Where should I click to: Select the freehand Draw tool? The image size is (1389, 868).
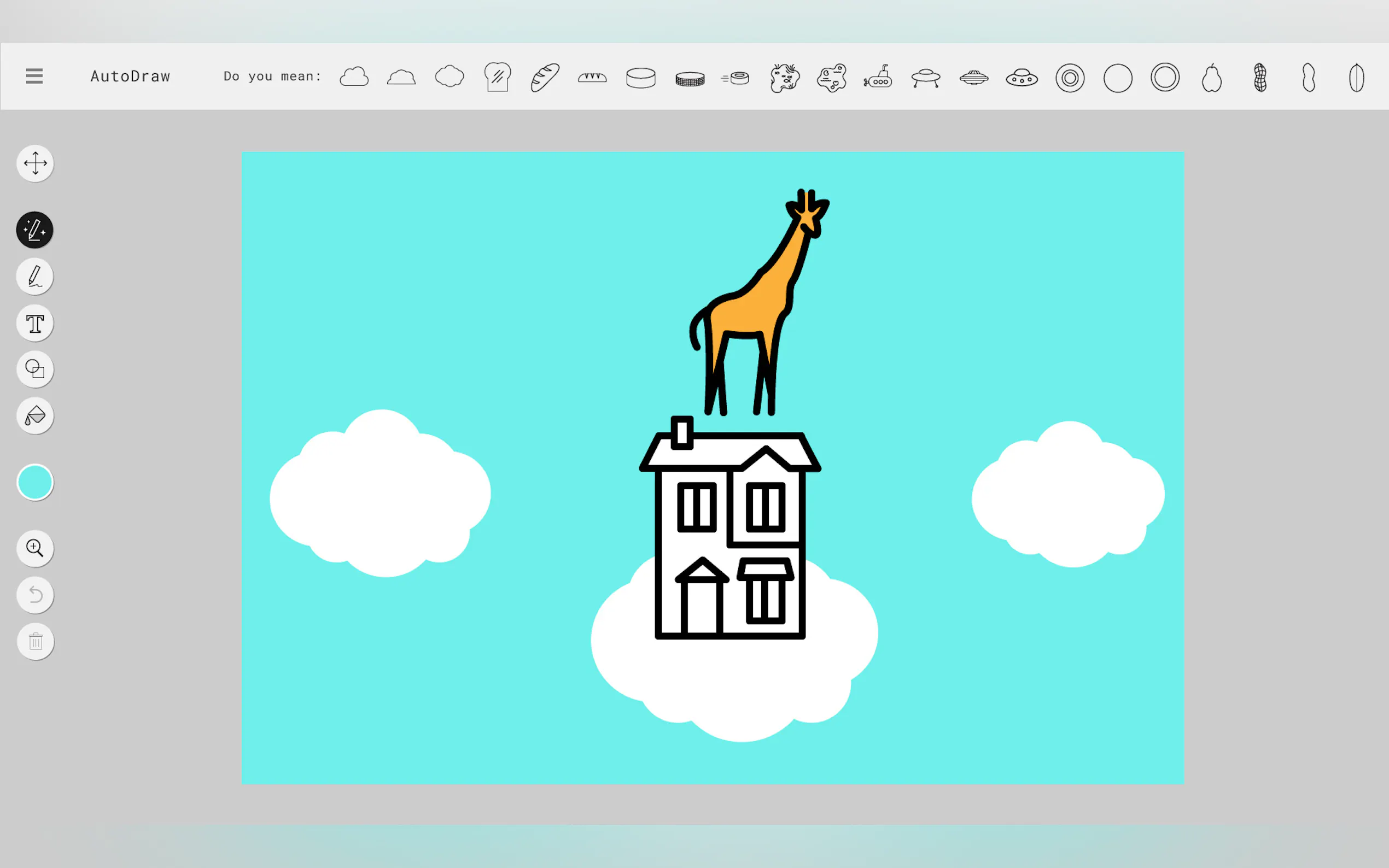point(35,277)
